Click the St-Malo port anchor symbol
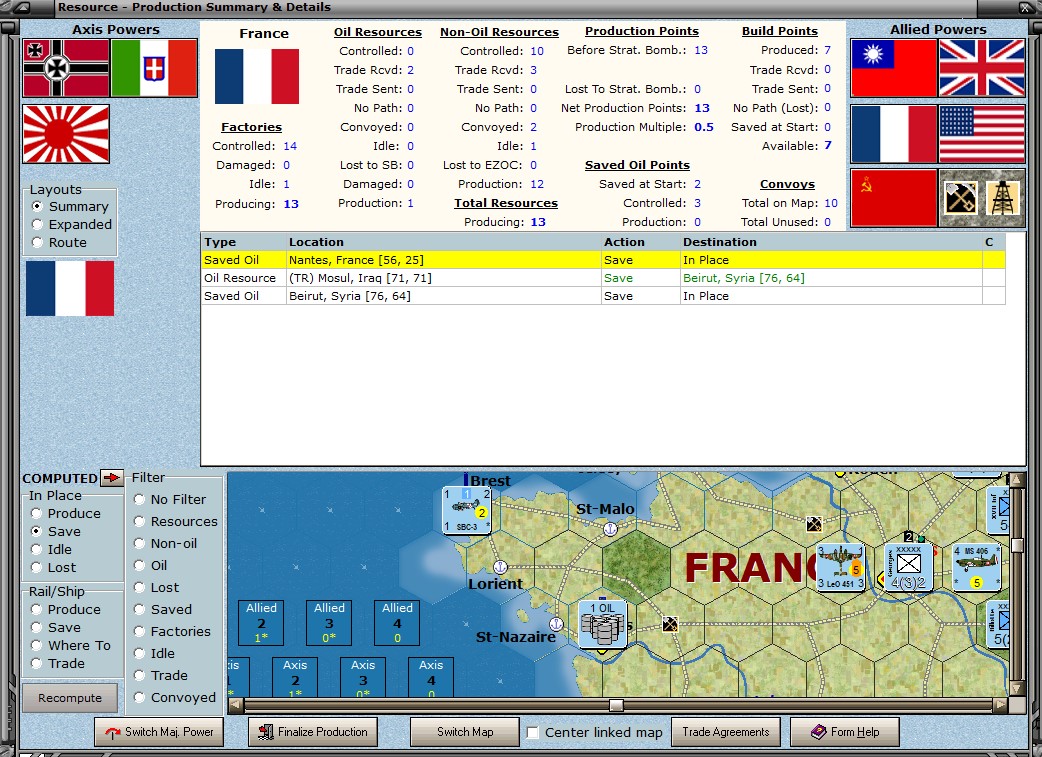The width and height of the screenshot is (1042, 757). [610, 530]
